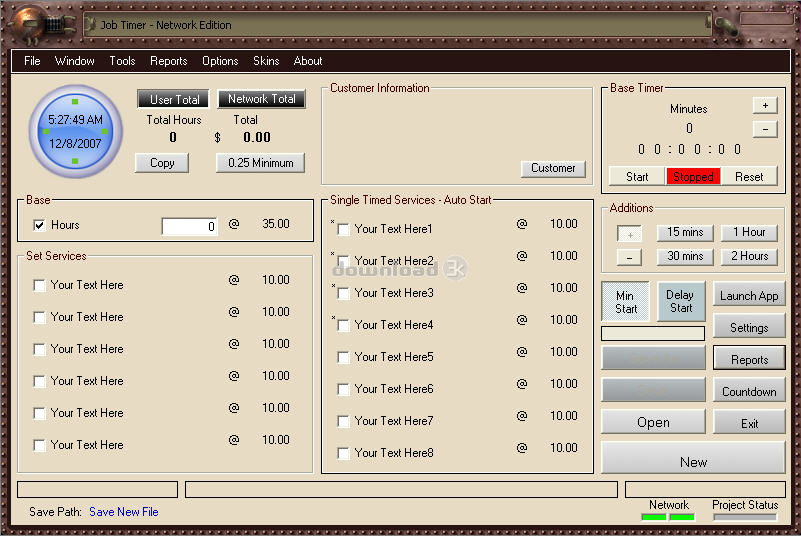Click the Launch App button
This screenshot has height=536, width=801.
tap(749, 295)
